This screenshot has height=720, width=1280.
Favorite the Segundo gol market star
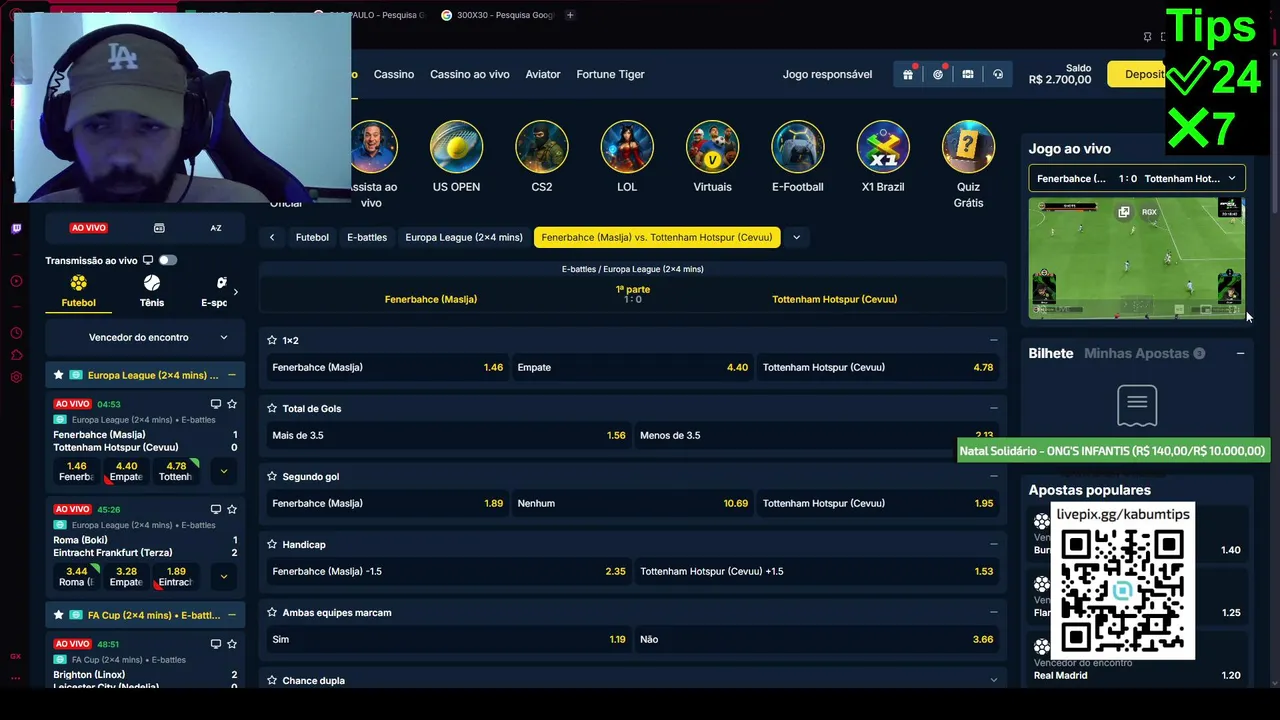point(272,476)
